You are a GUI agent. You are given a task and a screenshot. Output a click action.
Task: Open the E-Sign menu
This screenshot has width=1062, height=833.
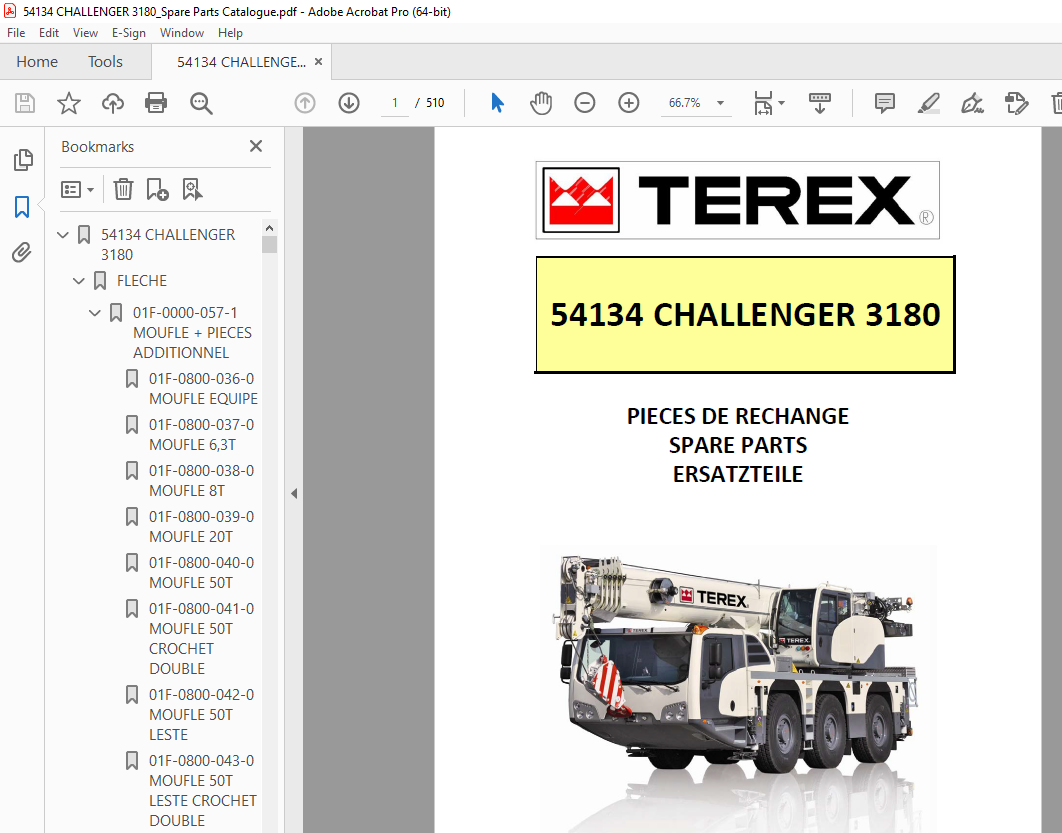coord(129,33)
